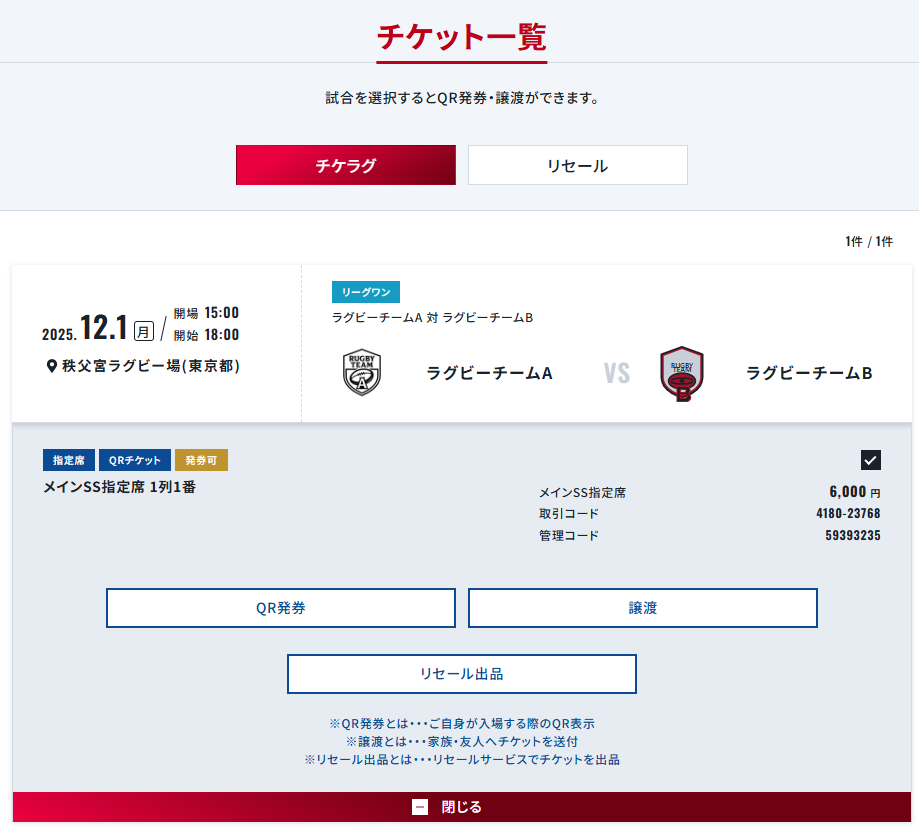Click the Rugby Team A logo
The height and width of the screenshot is (836, 919).
[361, 373]
